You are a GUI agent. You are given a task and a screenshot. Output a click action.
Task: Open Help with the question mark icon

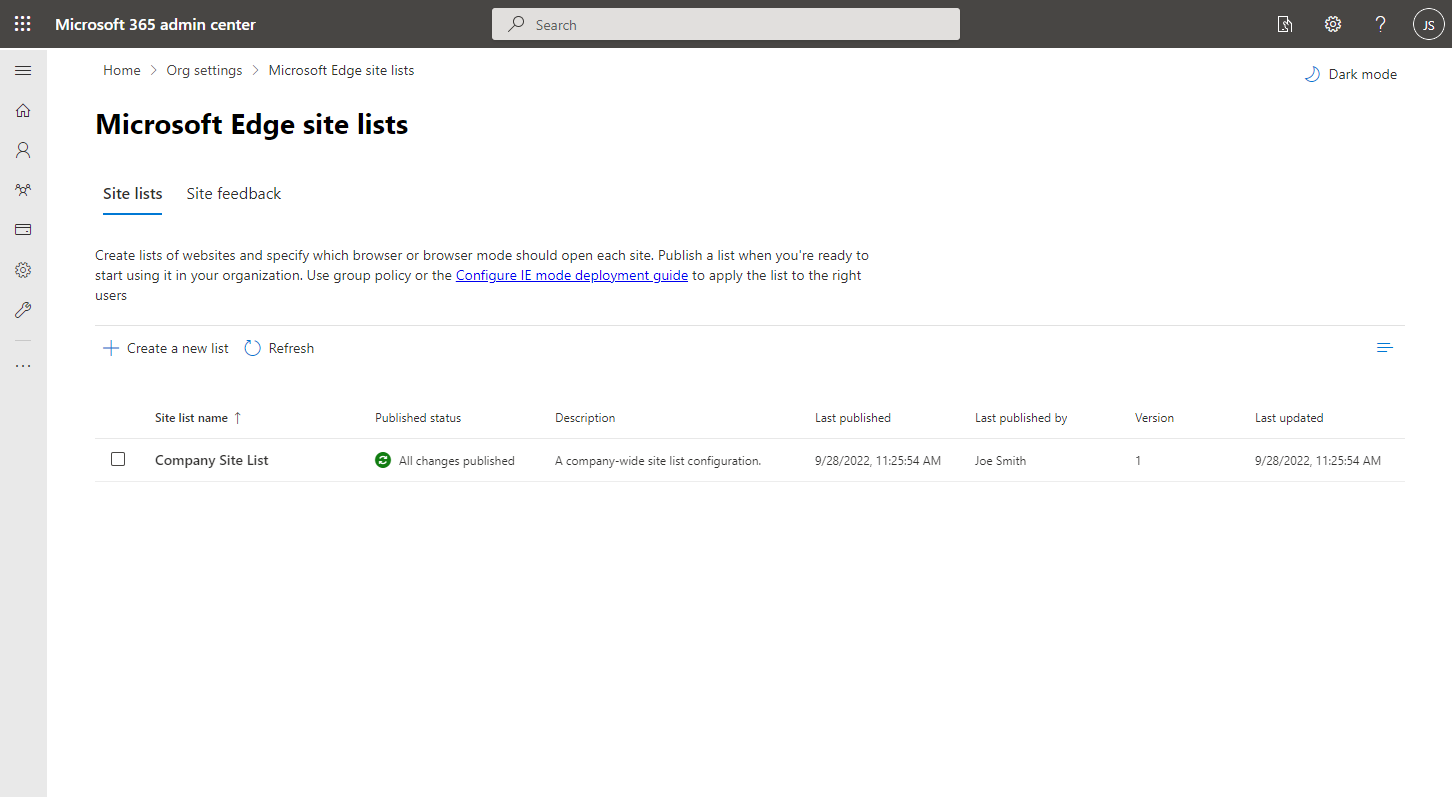click(x=1380, y=23)
